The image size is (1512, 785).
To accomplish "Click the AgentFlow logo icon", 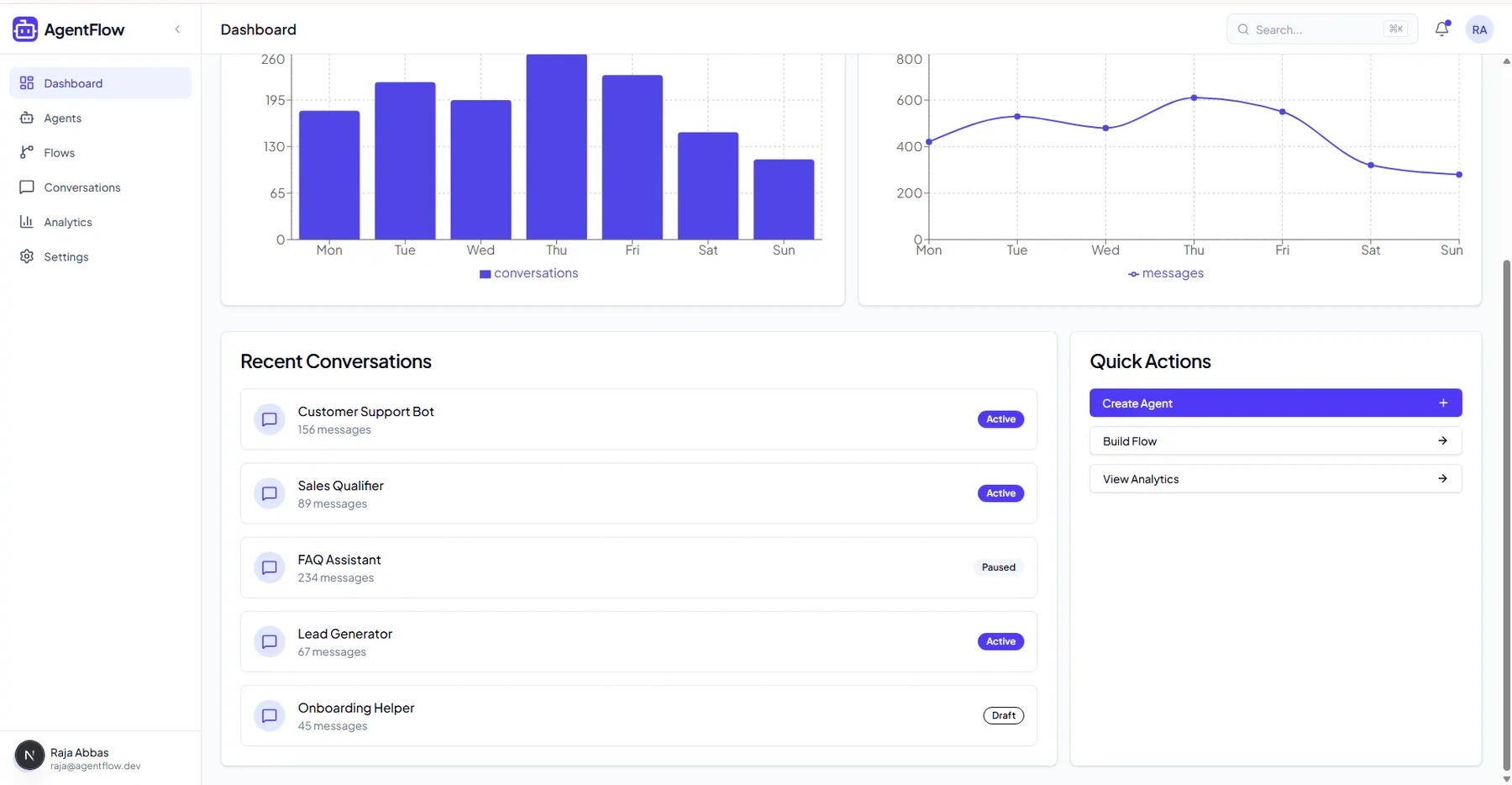I will point(25,29).
